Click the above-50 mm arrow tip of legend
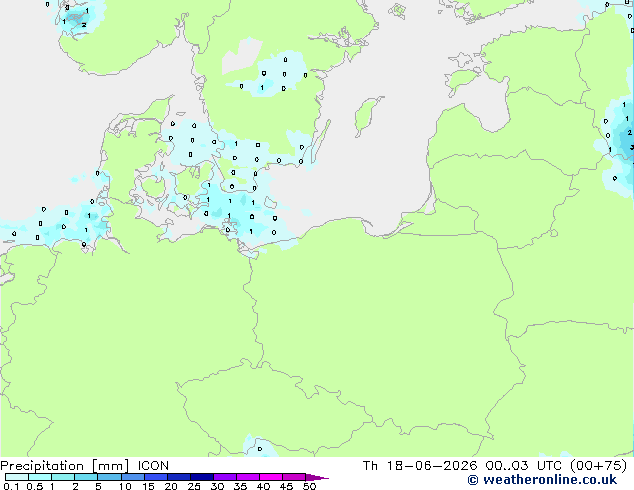 click(x=317, y=477)
